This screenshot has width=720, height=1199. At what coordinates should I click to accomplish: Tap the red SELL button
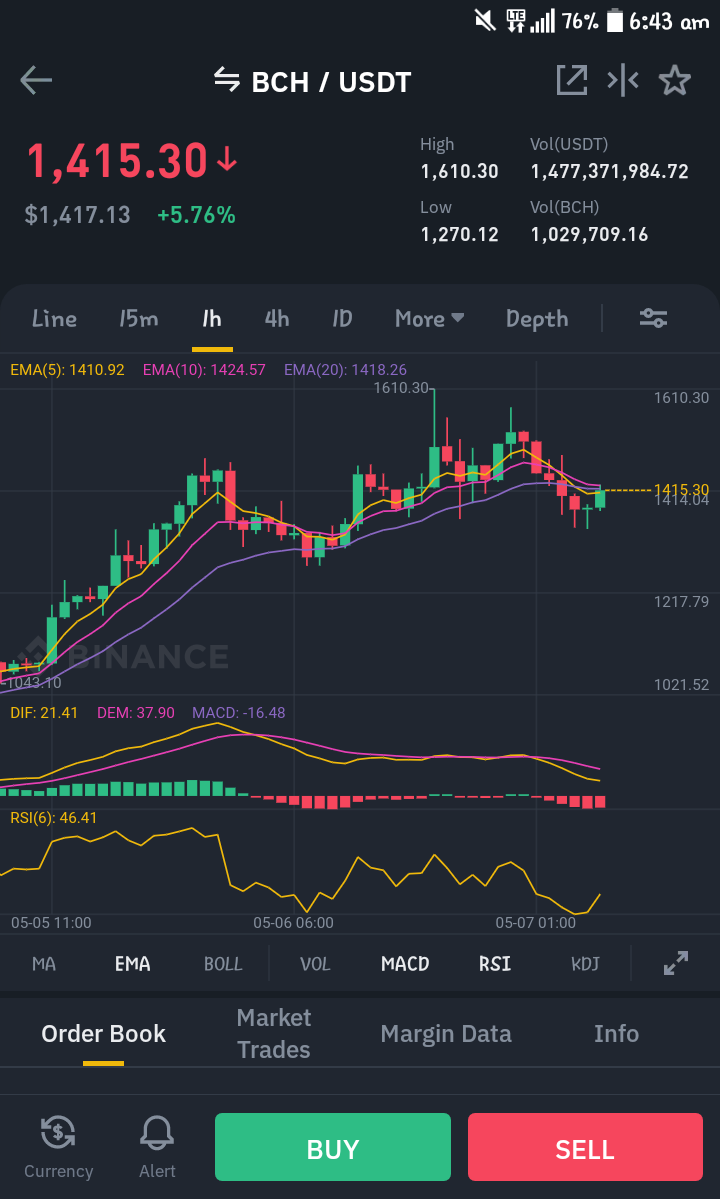click(585, 1147)
